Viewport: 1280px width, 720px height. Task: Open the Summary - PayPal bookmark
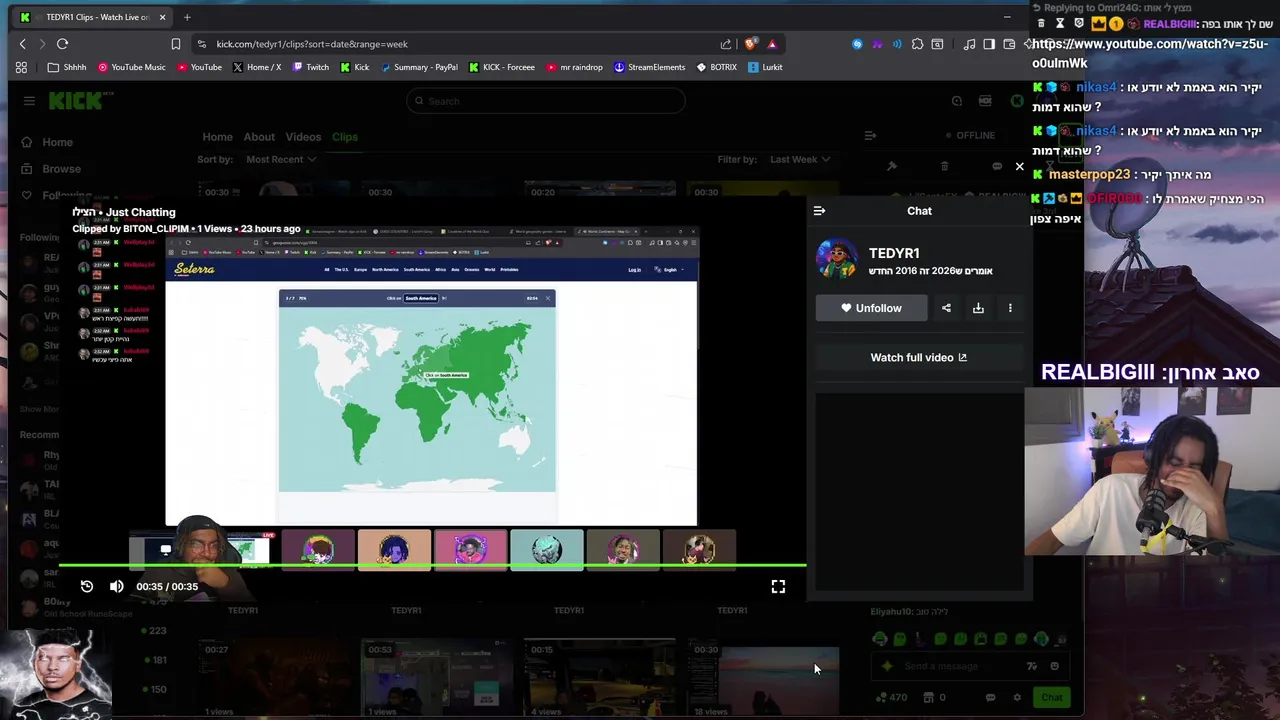click(x=418, y=67)
